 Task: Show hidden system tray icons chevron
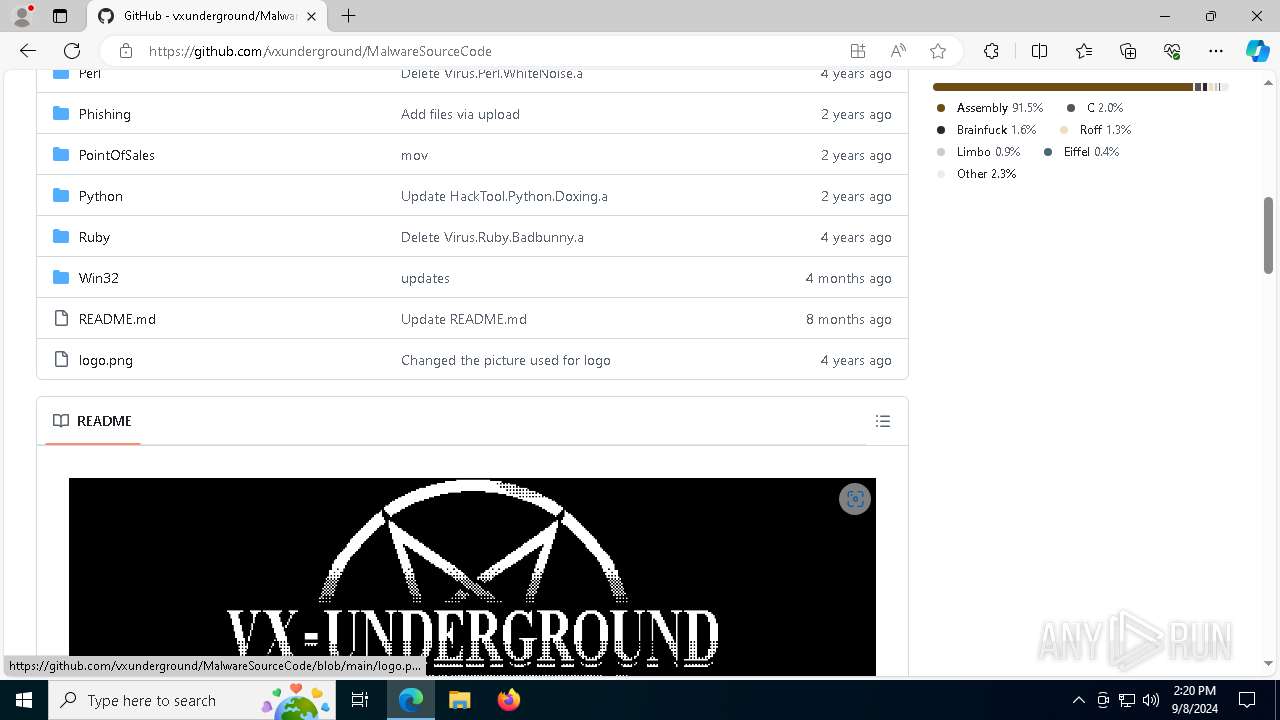coord(1078,700)
